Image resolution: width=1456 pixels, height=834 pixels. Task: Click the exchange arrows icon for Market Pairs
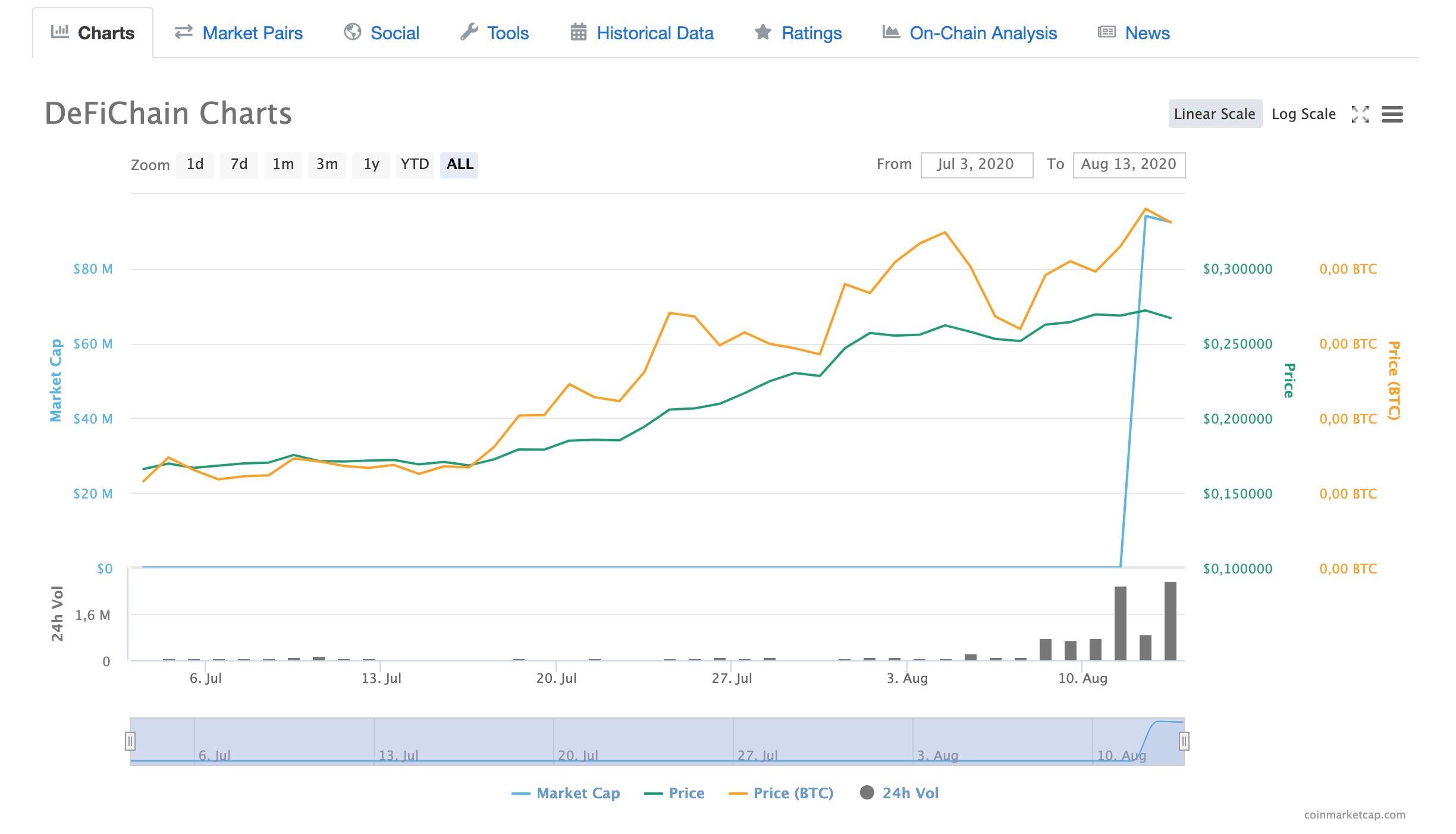tap(183, 32)
